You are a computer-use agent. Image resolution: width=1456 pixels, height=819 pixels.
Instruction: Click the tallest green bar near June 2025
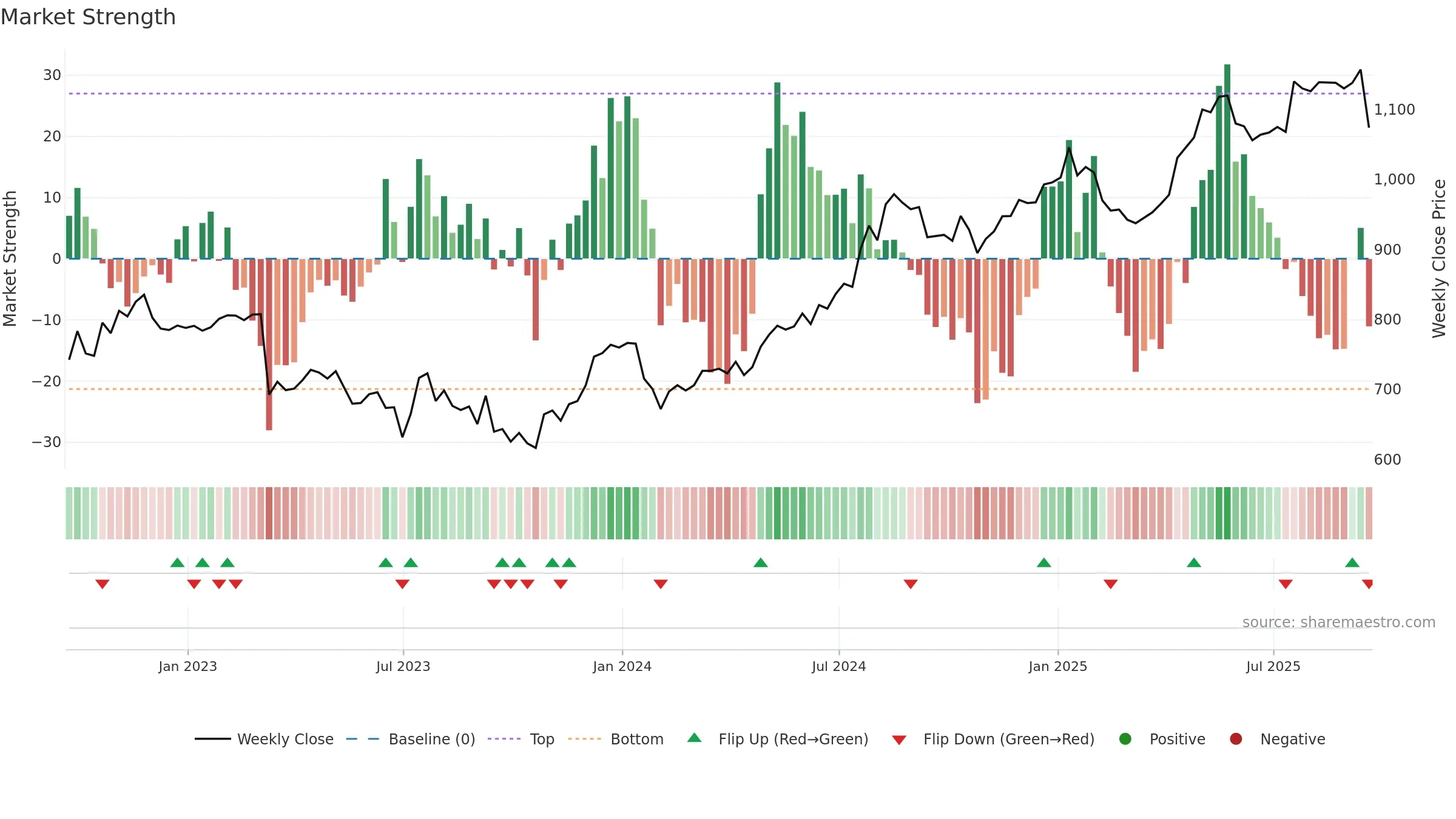1227,161
